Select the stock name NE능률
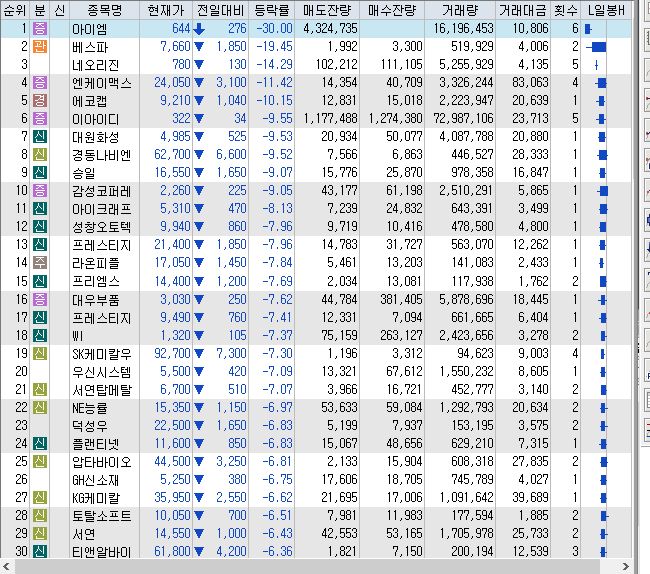Screen dimensions: 650x574 pos(90,408)
